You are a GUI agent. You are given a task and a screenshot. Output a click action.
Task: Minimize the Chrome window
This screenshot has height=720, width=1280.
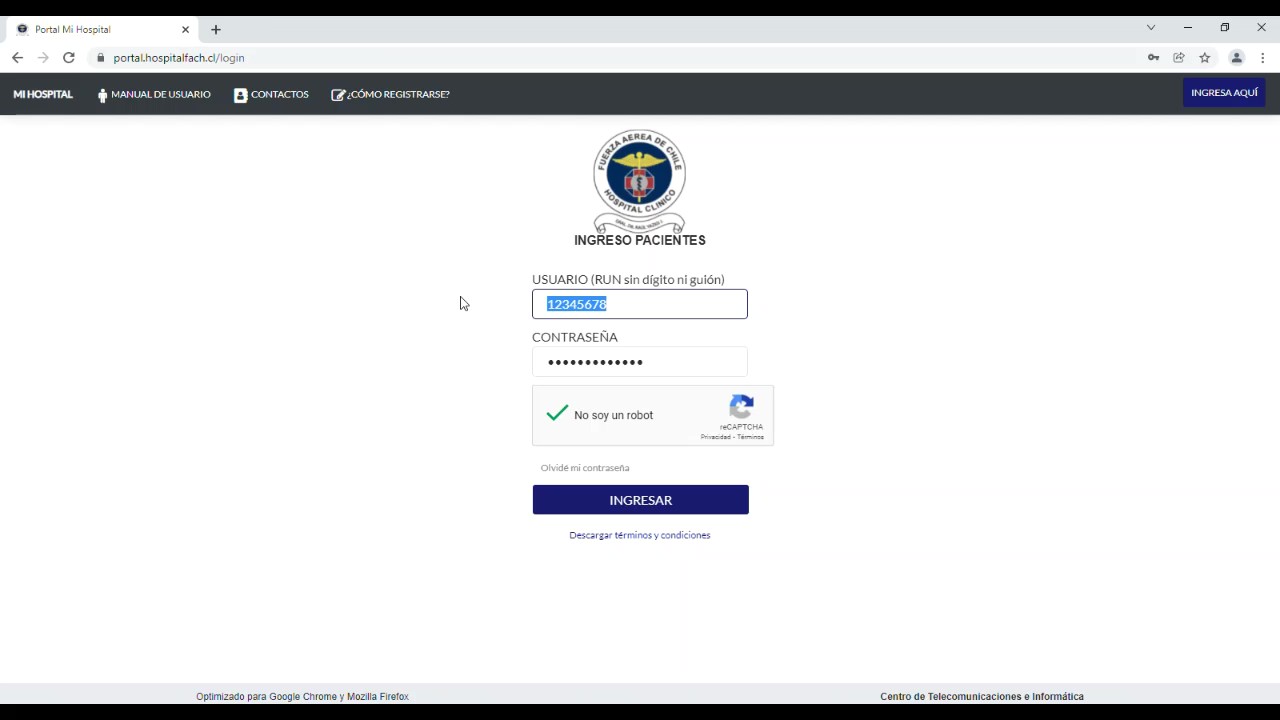(x=1188, y=28)
